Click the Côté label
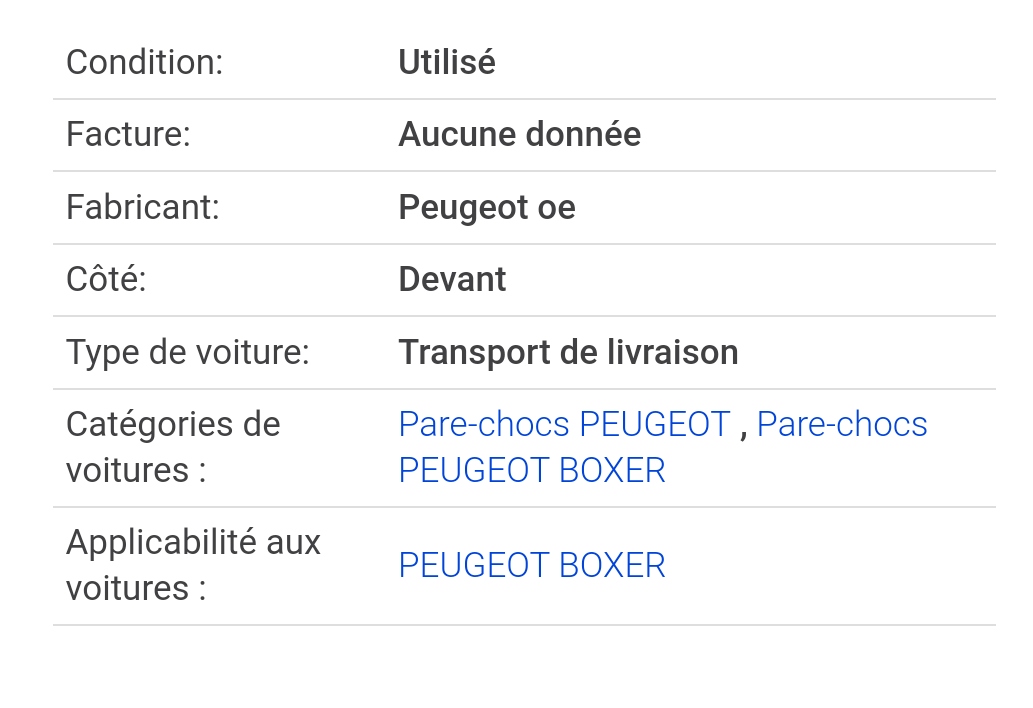 point(105,279)
